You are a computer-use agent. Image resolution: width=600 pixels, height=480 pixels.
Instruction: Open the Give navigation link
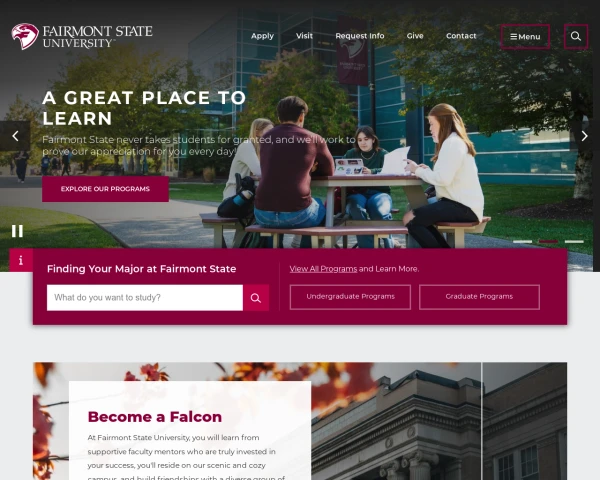[x=415, y=36]
